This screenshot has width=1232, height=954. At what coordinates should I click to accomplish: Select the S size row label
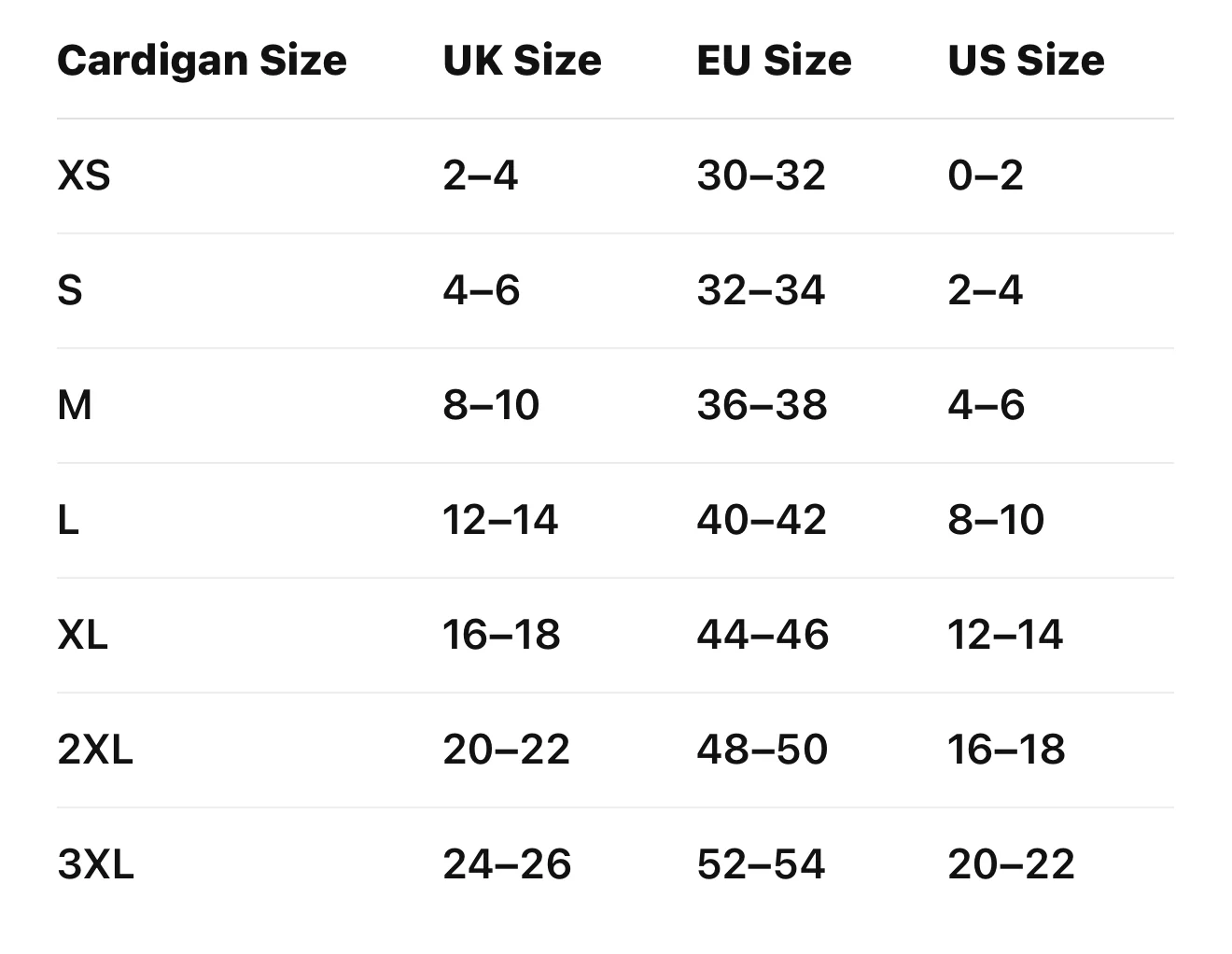70,290
